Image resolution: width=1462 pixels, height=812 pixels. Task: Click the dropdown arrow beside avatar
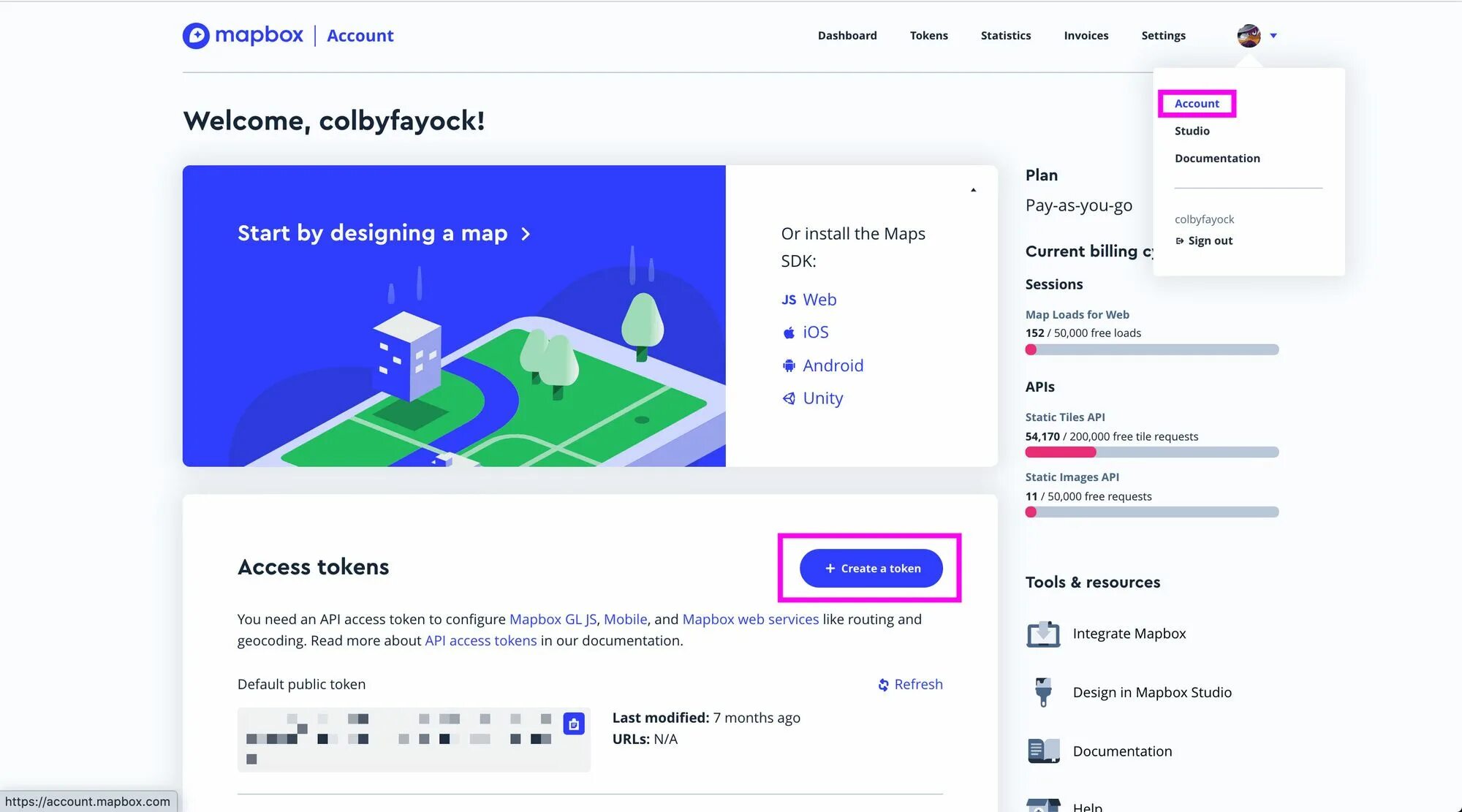tap(1273, 36)
